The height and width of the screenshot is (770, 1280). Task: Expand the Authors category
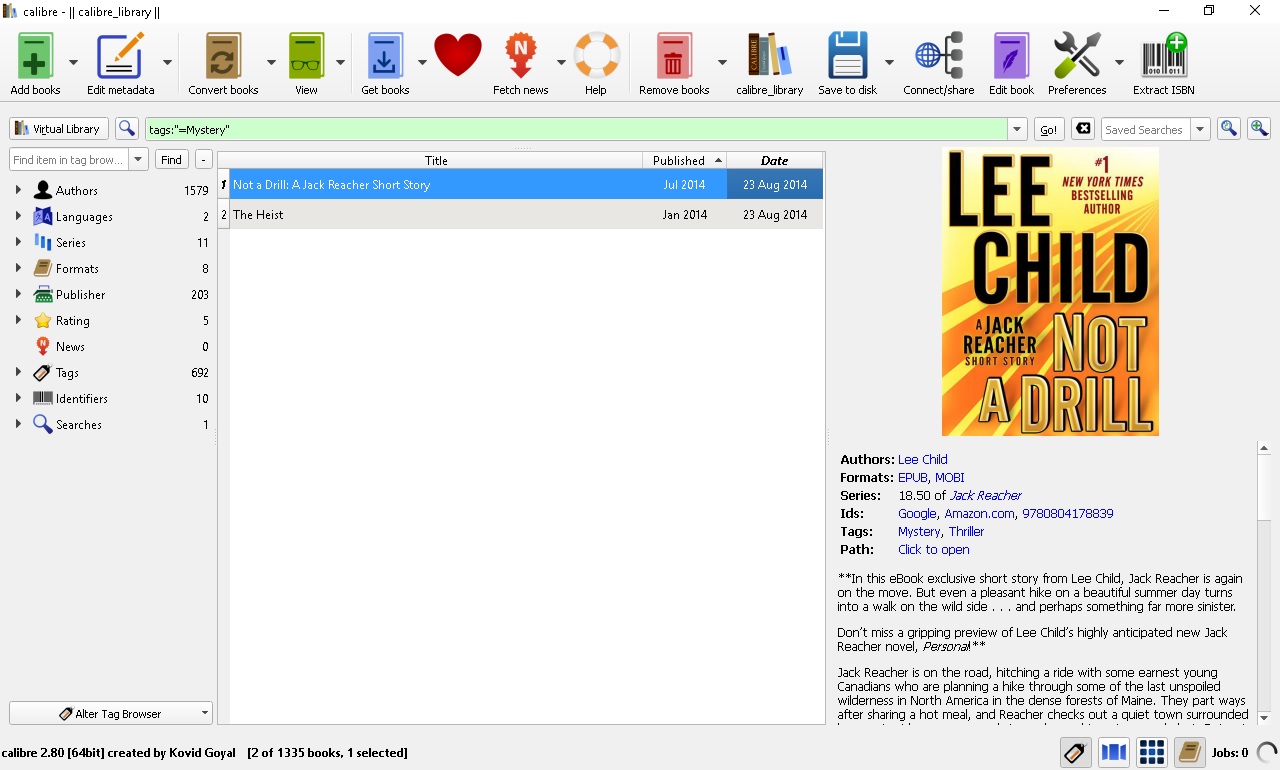click(18, 190)
